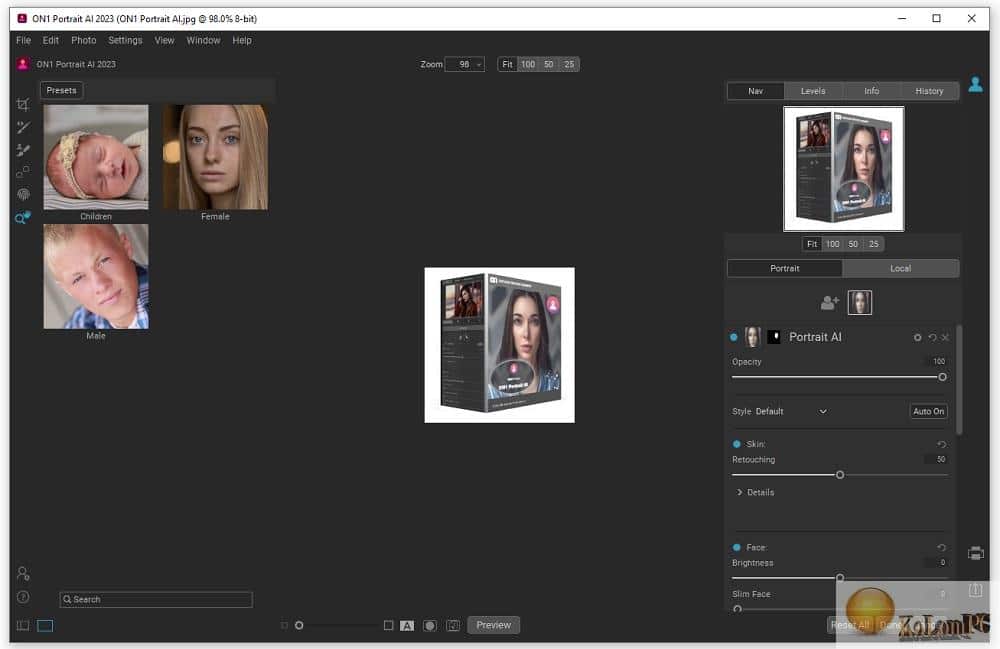Toggle the Portrait AI layer on/off dot
The image size is (1000, 649).
coord(733,337)
